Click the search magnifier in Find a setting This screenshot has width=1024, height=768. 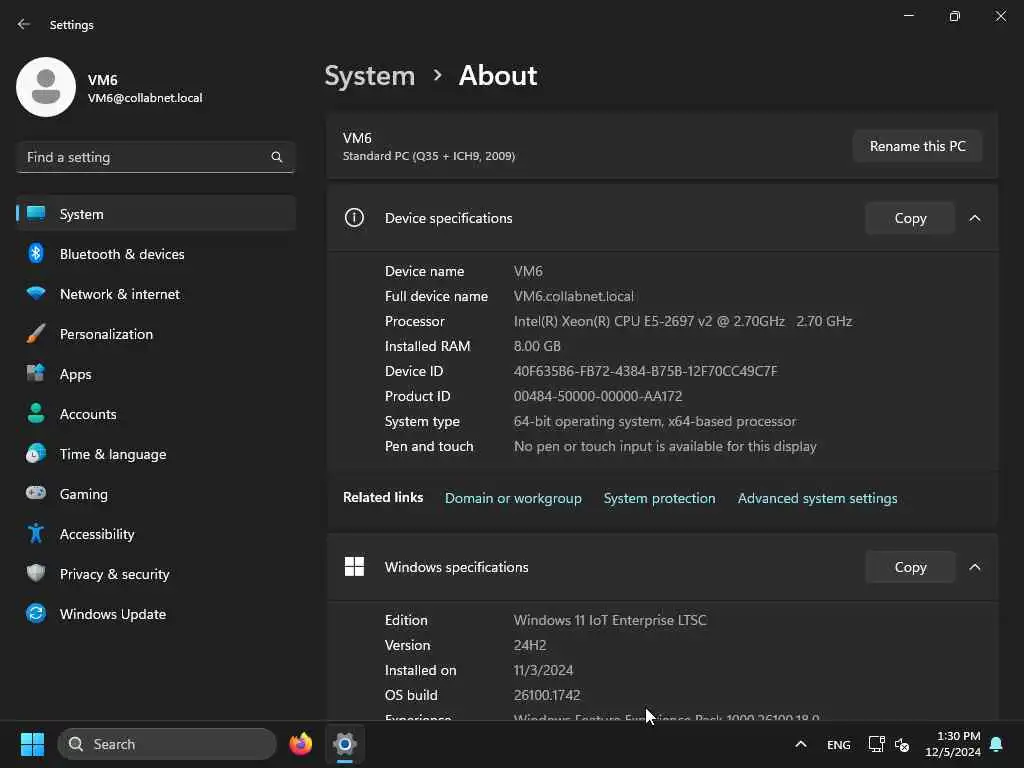(x=277, y=157)
